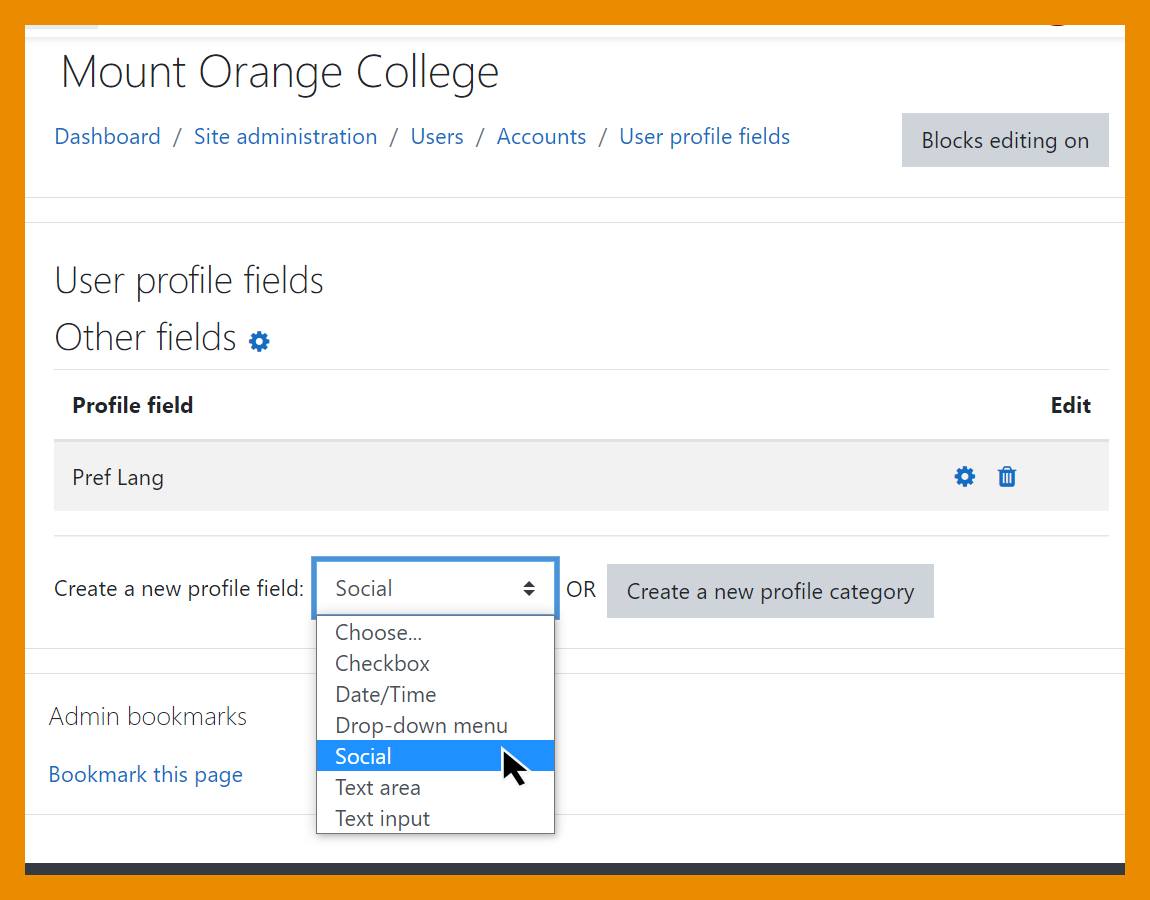Screen dimensions: 1150x900
Task: Click the Pref Lang row name
Action: coord(118,477)
